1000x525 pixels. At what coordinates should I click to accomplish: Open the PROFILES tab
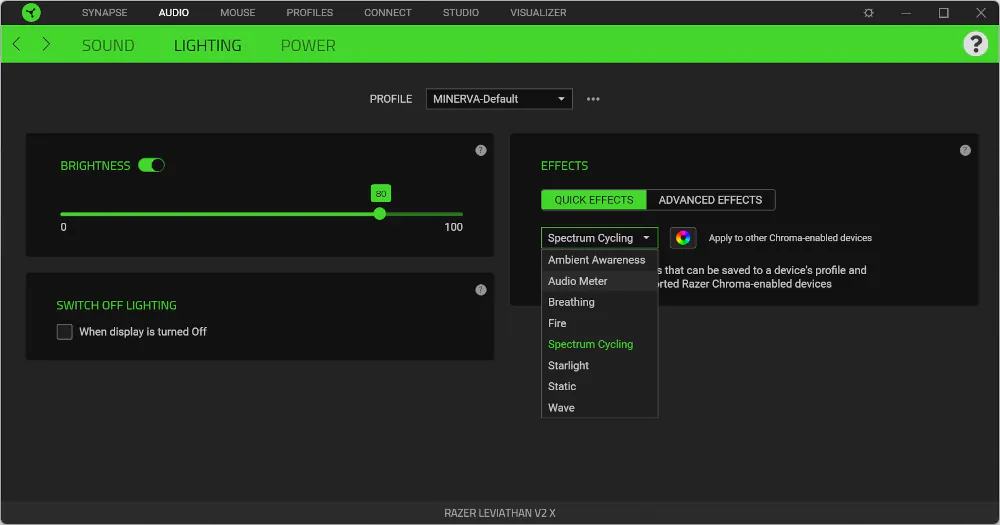(x=309, y=13)
